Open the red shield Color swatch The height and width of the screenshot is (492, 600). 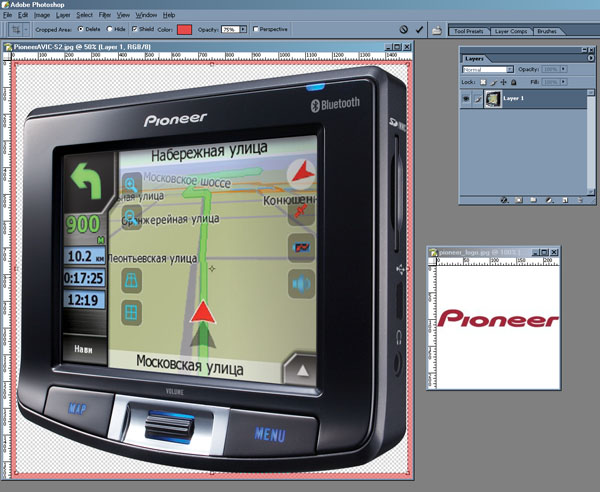(184, 29)
